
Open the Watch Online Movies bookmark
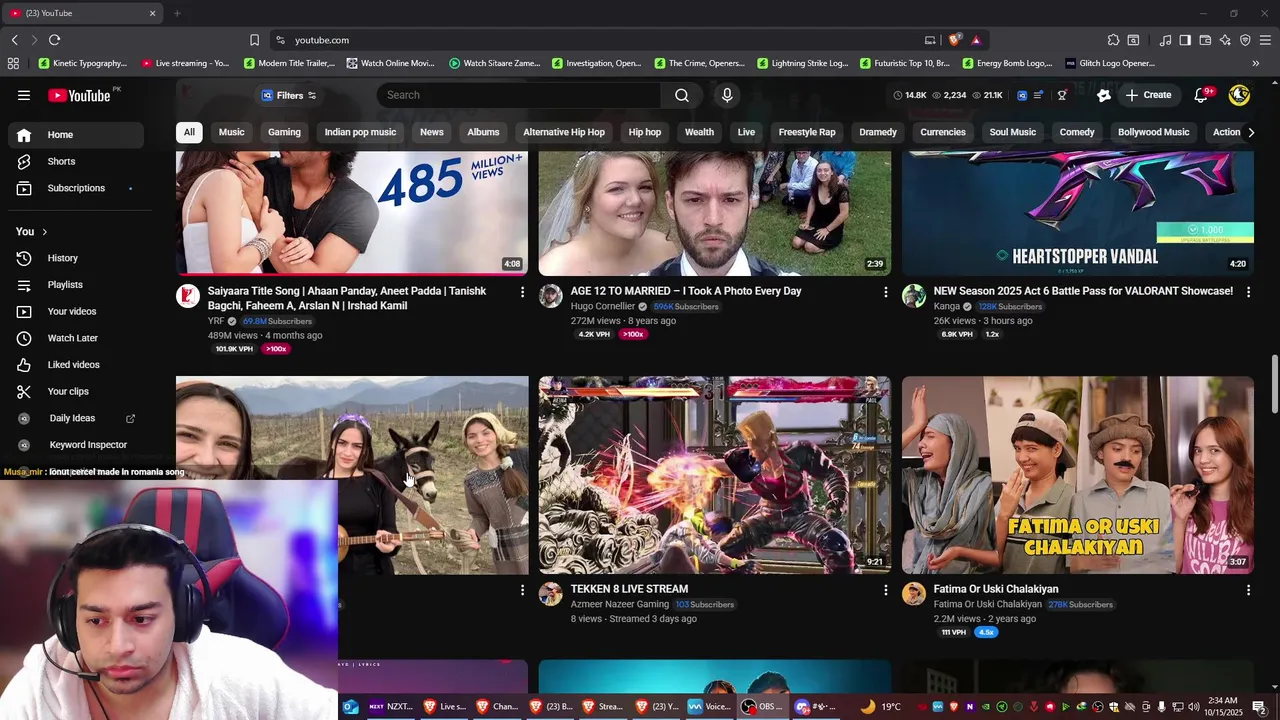[390, 63]
